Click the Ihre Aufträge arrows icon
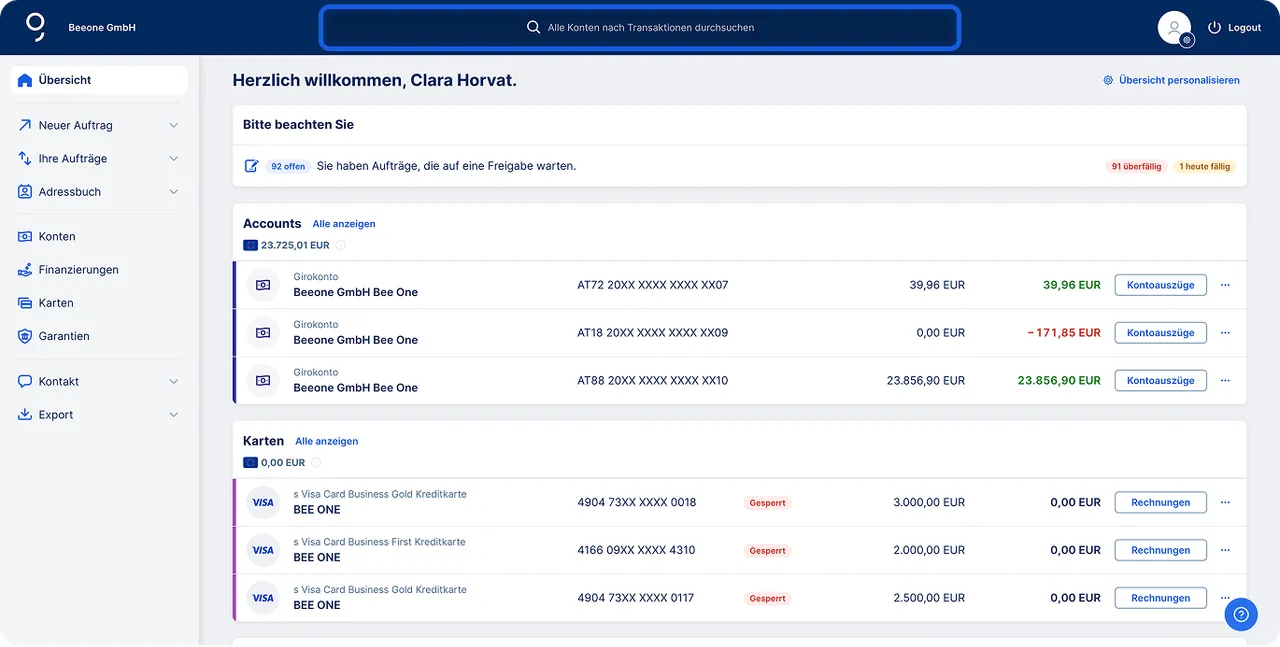 click(25, 158)
